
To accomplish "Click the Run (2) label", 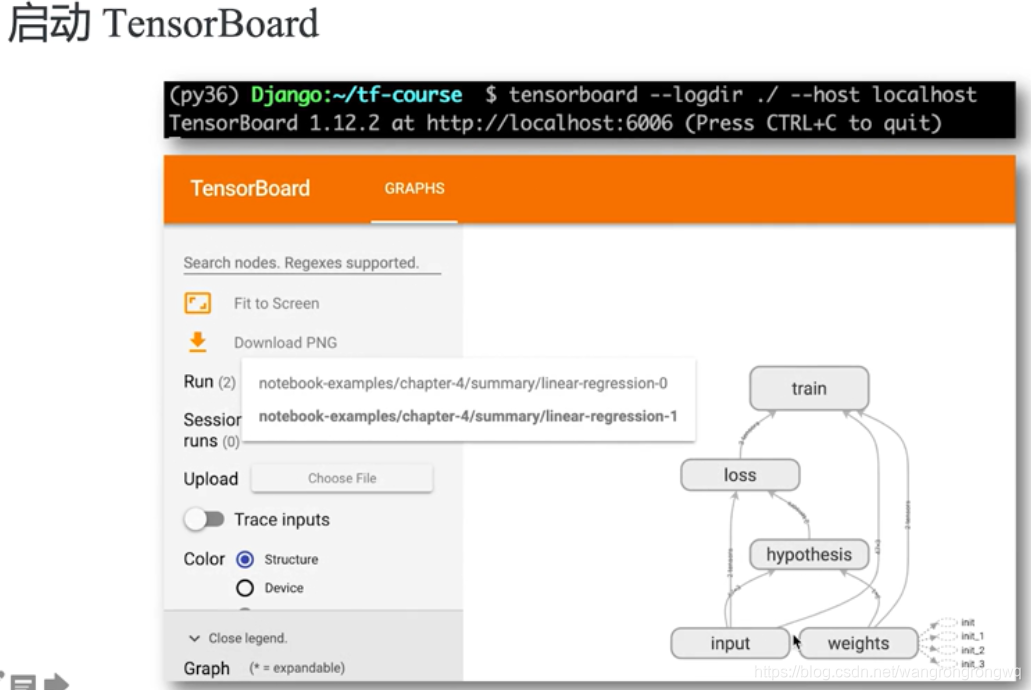I will point(209,382).
